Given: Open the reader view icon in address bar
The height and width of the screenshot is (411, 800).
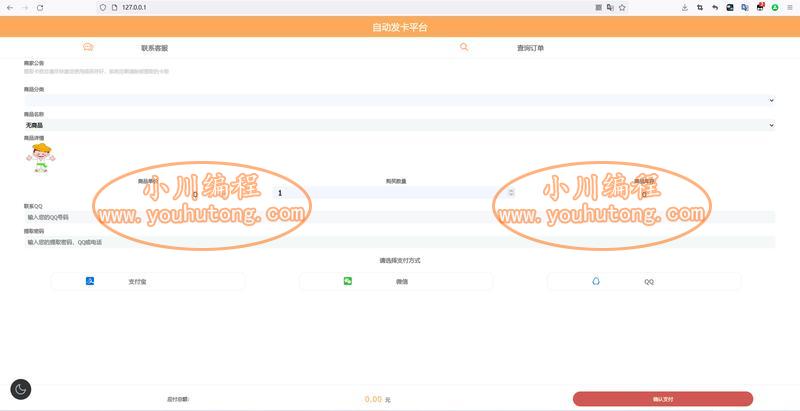Looking at the screenshot, I should (598, 8).
